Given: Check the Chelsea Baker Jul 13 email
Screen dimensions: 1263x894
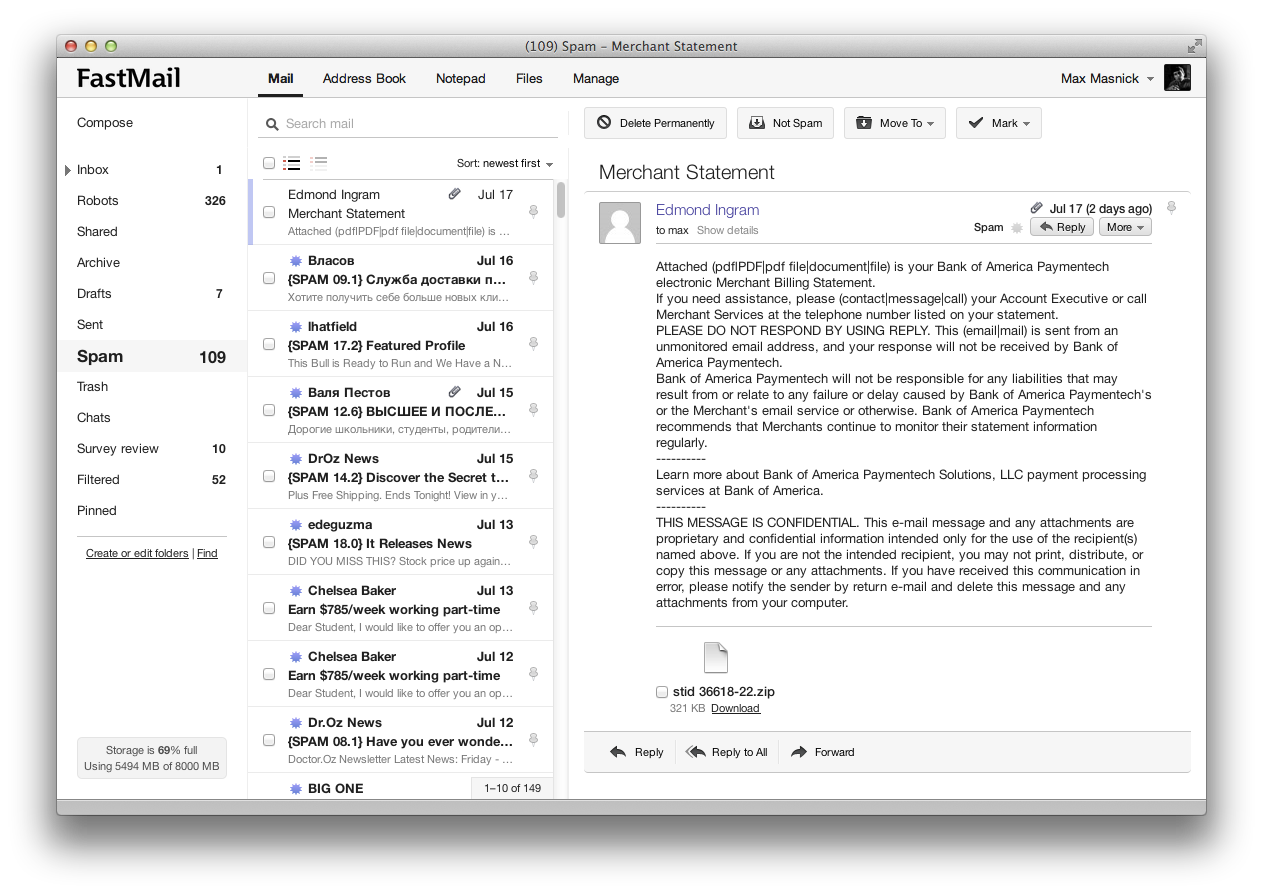Looking at the screenshot, I should point(269,608).
